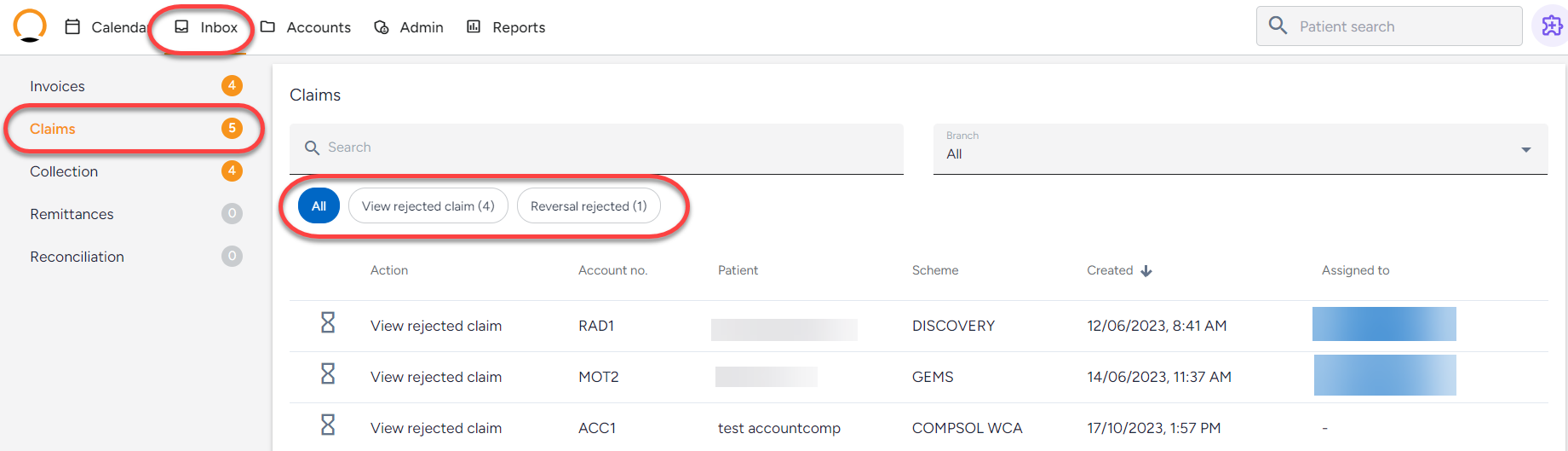Open the Reports menu

coord(506,27)
